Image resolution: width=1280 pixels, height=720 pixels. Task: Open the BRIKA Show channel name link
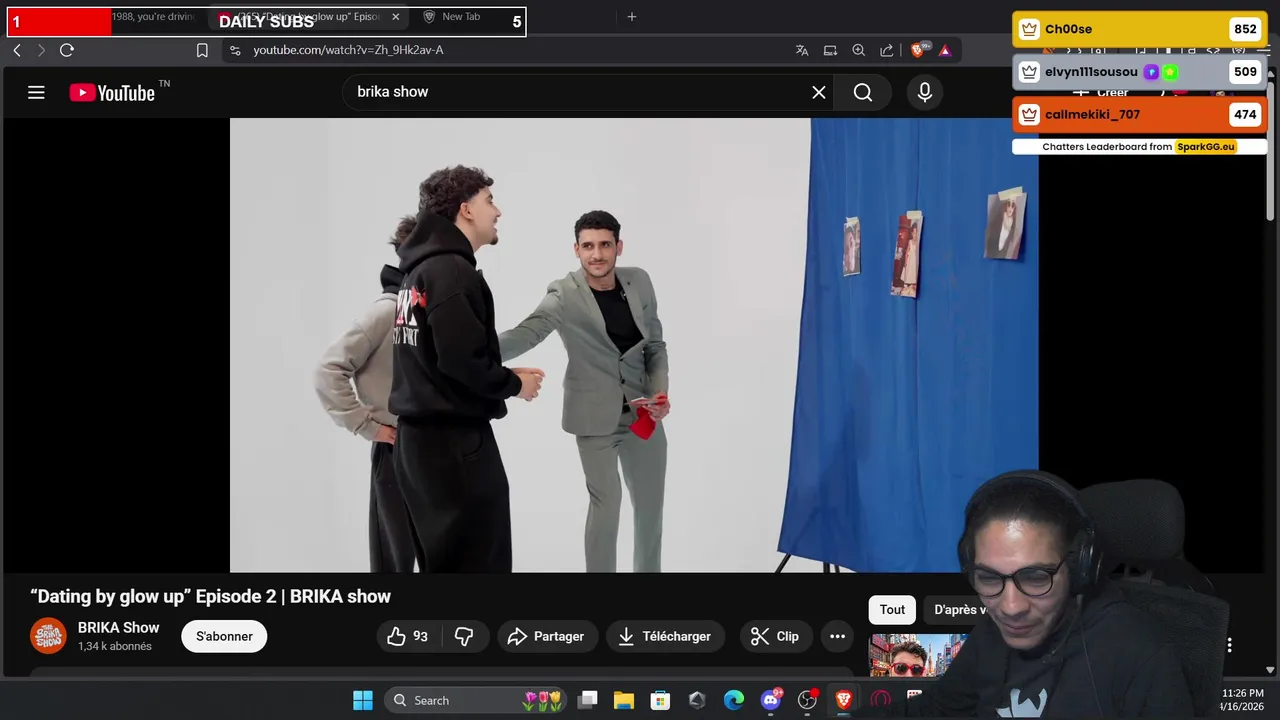pos(119,628)
